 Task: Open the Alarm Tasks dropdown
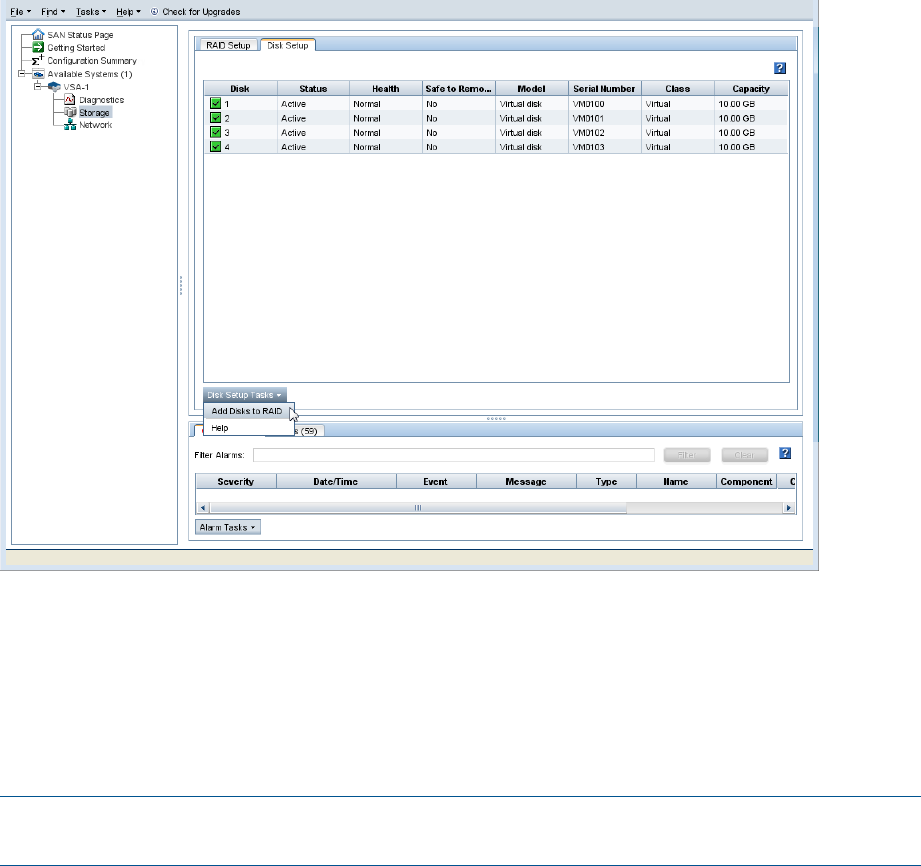pyautogui.click(x=228, y=526)
